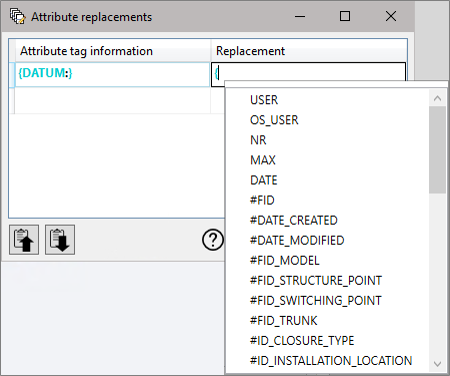Close the Attribute replacements window
450x376 pixels.
[x=391, y=16]
